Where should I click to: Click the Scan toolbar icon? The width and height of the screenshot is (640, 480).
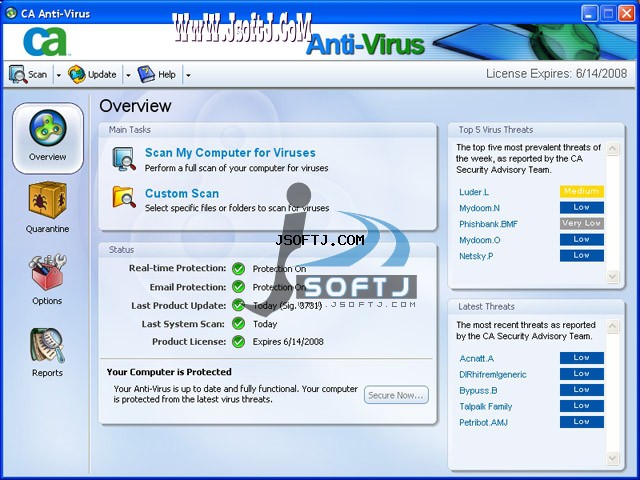[18, 75]
